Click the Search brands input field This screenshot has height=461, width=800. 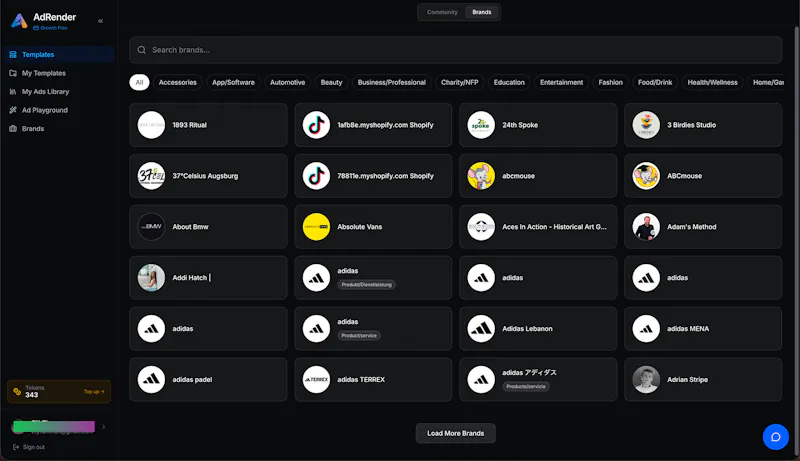[x=455, y=50]
